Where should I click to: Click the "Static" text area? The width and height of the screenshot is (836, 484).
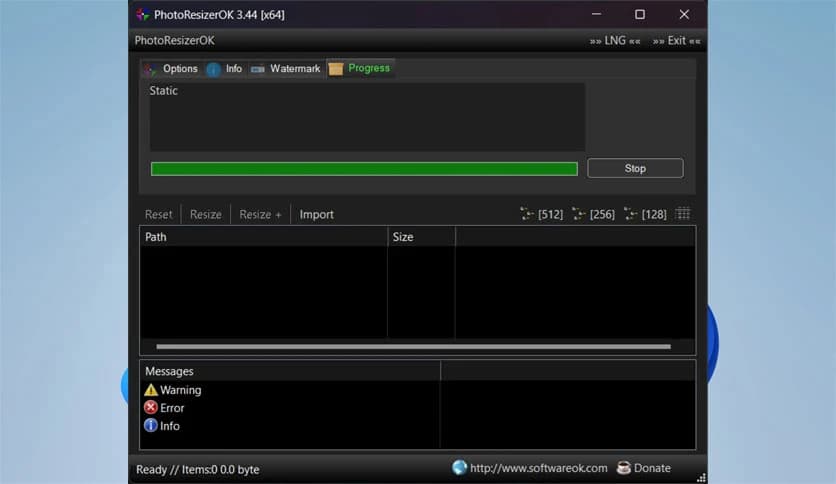367,117
